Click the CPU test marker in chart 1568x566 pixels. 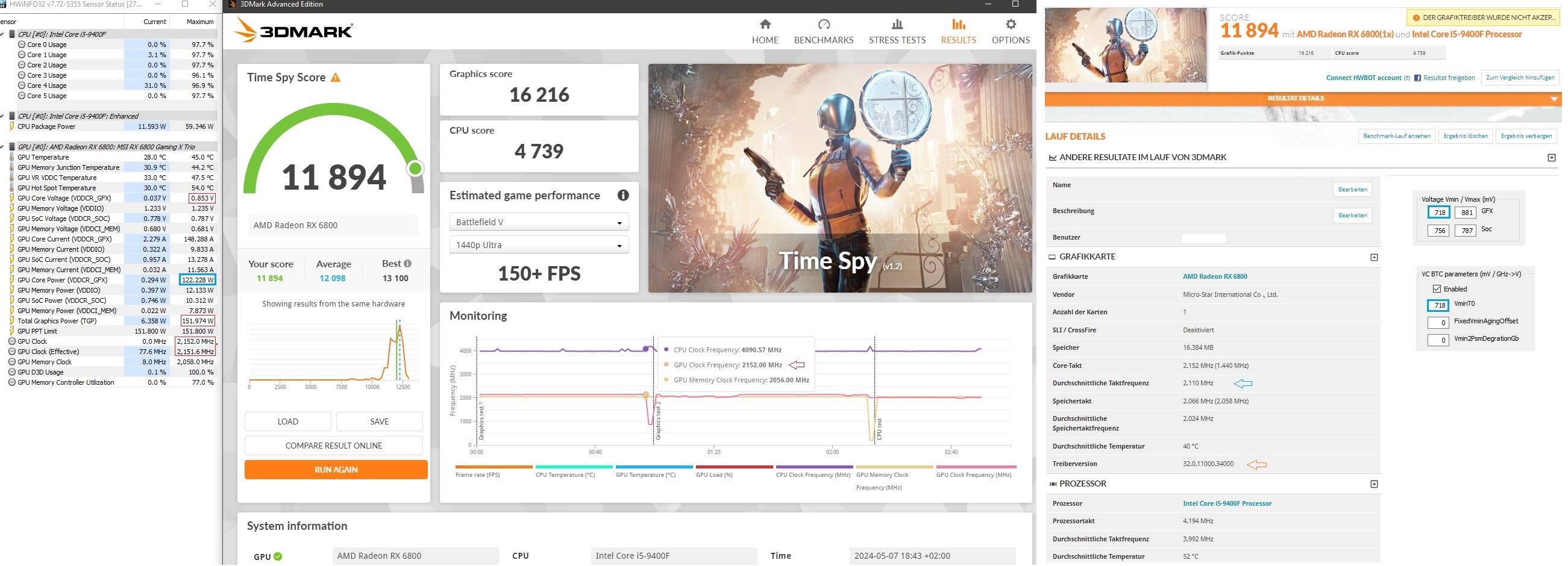click(x=879, y=429)
